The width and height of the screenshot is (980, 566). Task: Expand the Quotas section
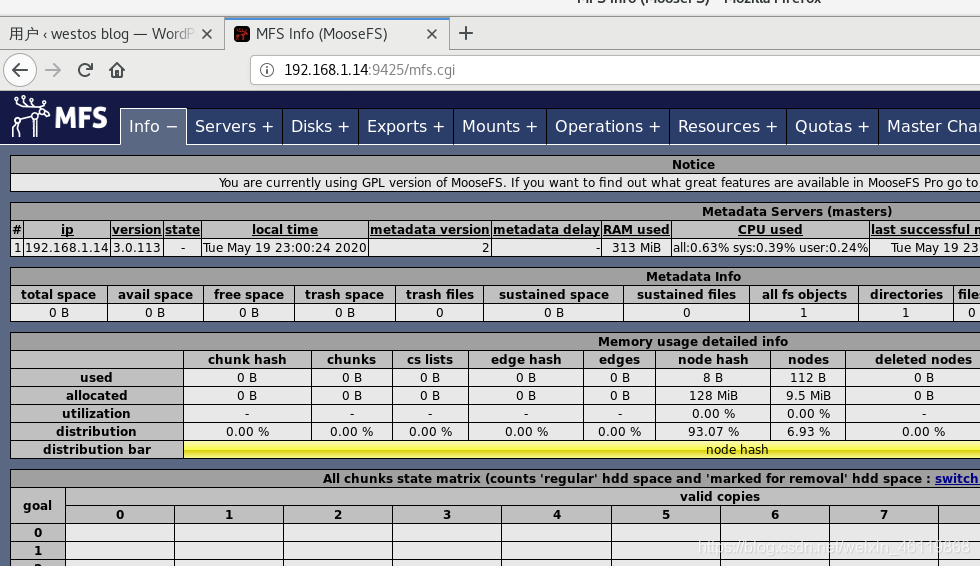(832, 126)
